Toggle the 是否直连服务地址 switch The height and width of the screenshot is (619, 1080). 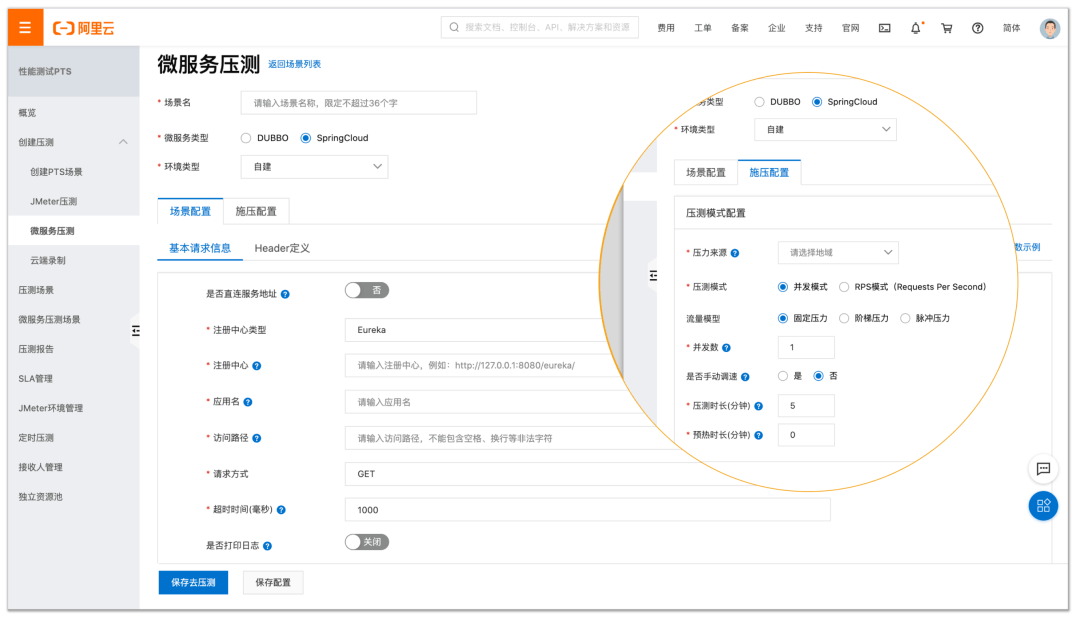(x=366, y=291)
